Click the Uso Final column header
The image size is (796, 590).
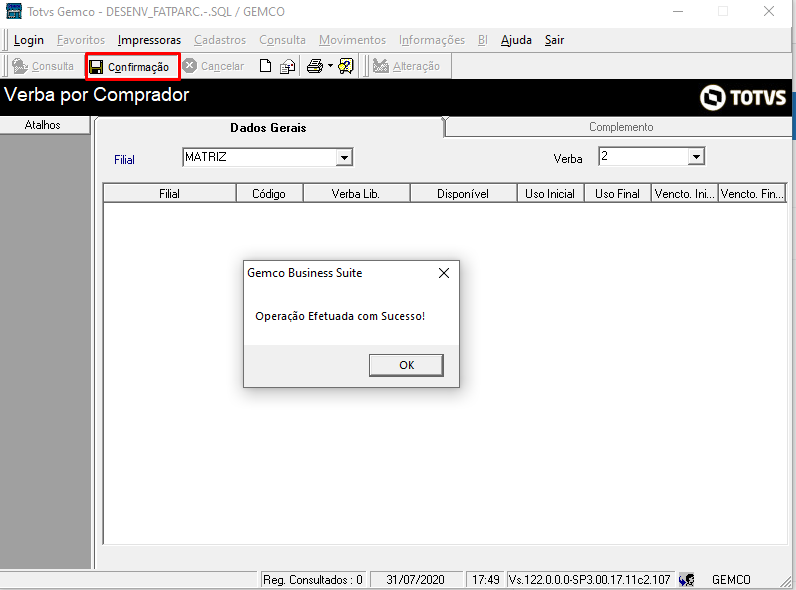click(x=617, y=193)
